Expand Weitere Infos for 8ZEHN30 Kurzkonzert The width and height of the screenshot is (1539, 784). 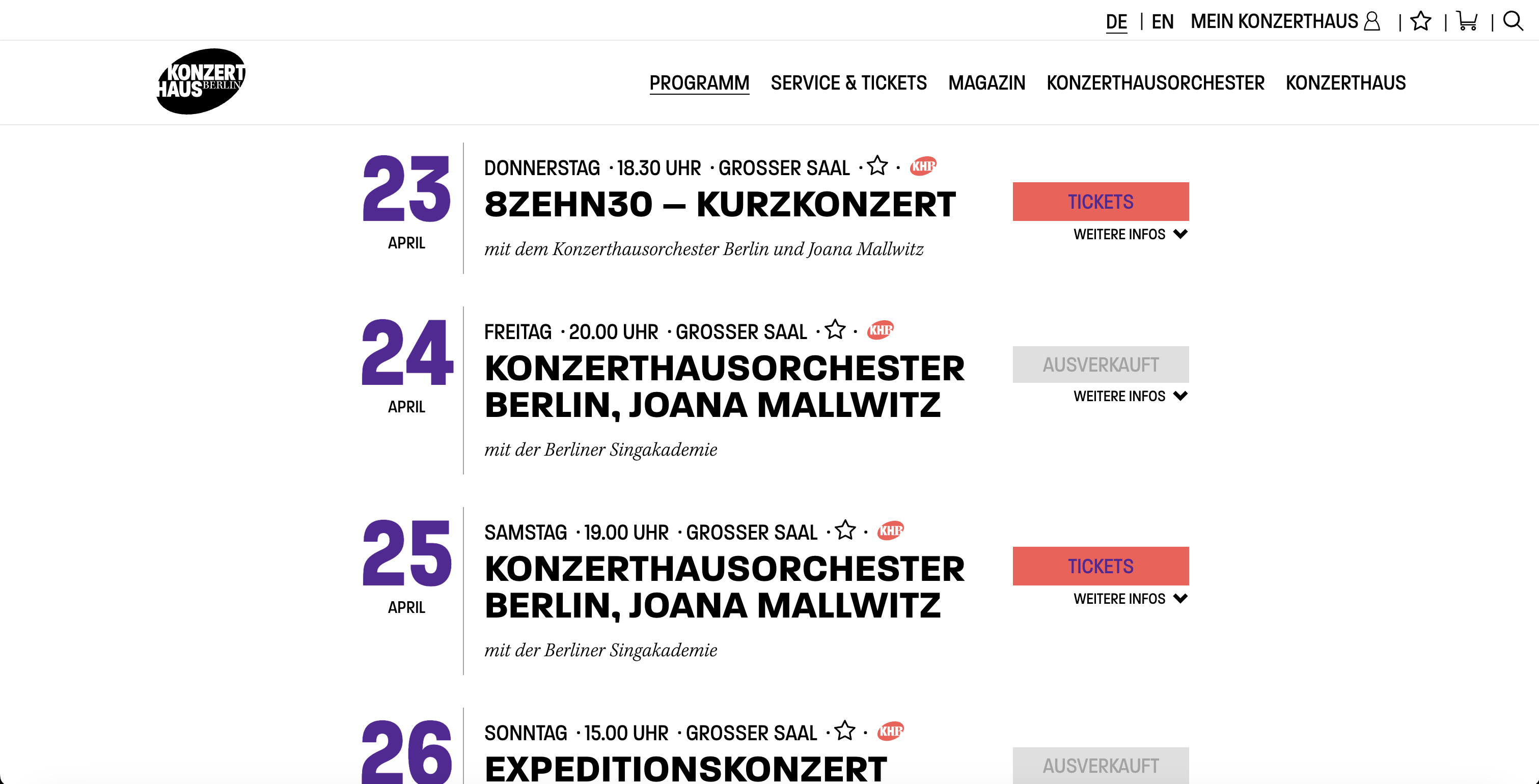tap(1130, 234)
